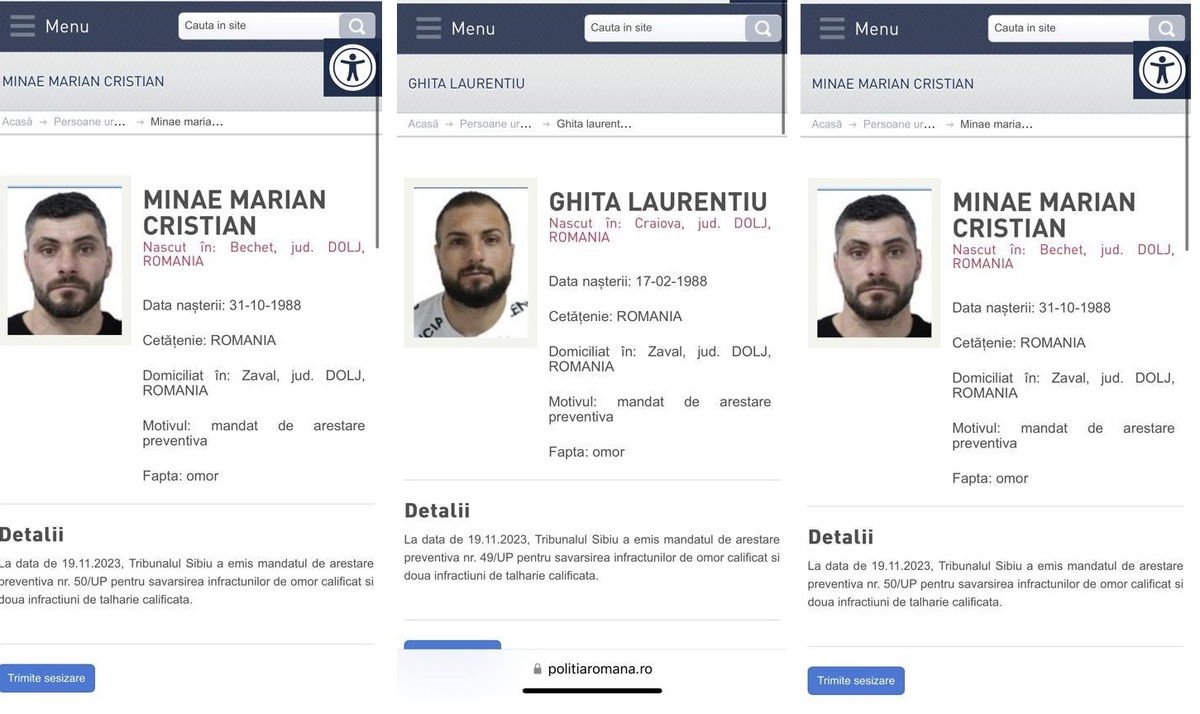Tap the politiaromana.ro address bar
This screenshot has width=1200, height=714.
tap(592, 669)
